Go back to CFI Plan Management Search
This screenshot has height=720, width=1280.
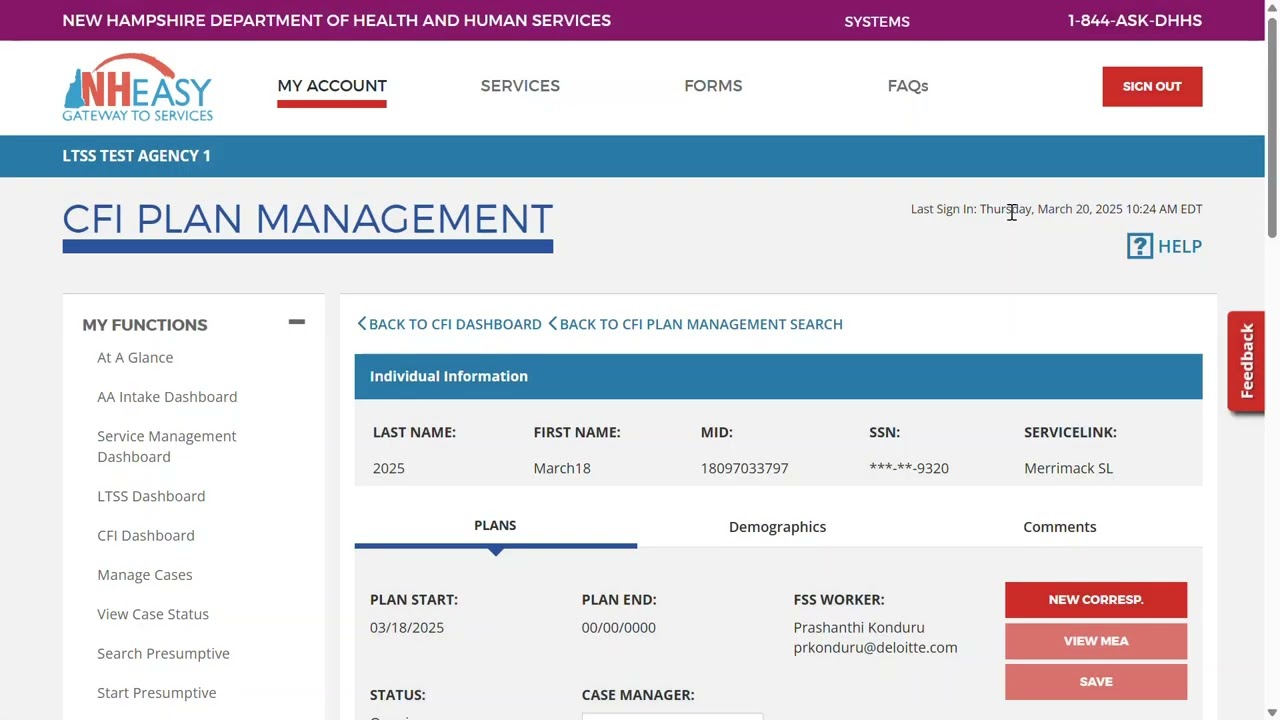[695, 324]
